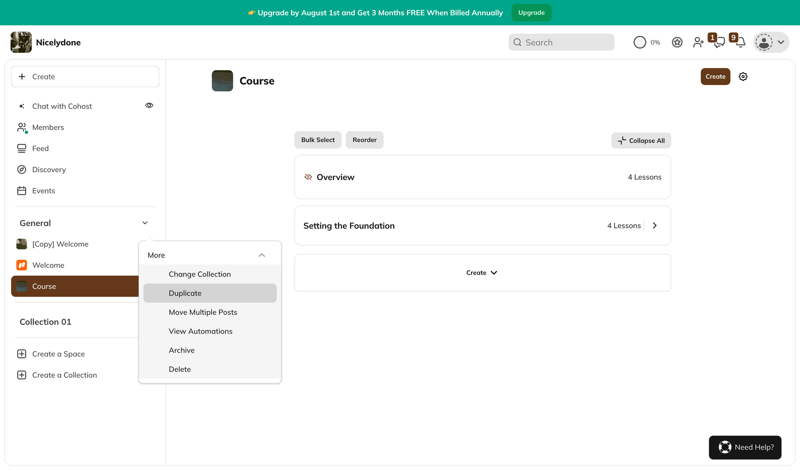Open Discovery in sidebar

tap(48, 169)
